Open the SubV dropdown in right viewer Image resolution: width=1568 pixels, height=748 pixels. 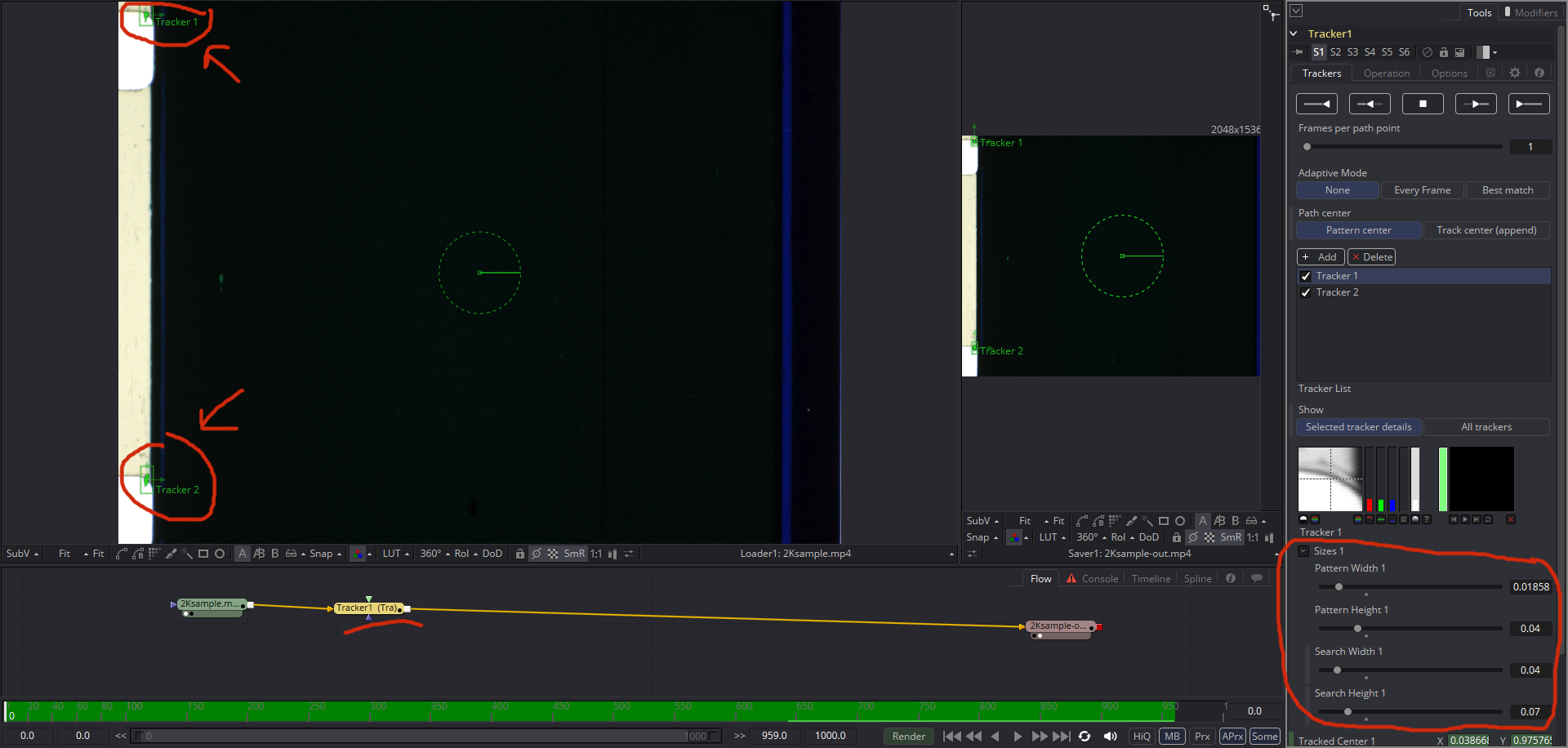click(x=982, y=521)
